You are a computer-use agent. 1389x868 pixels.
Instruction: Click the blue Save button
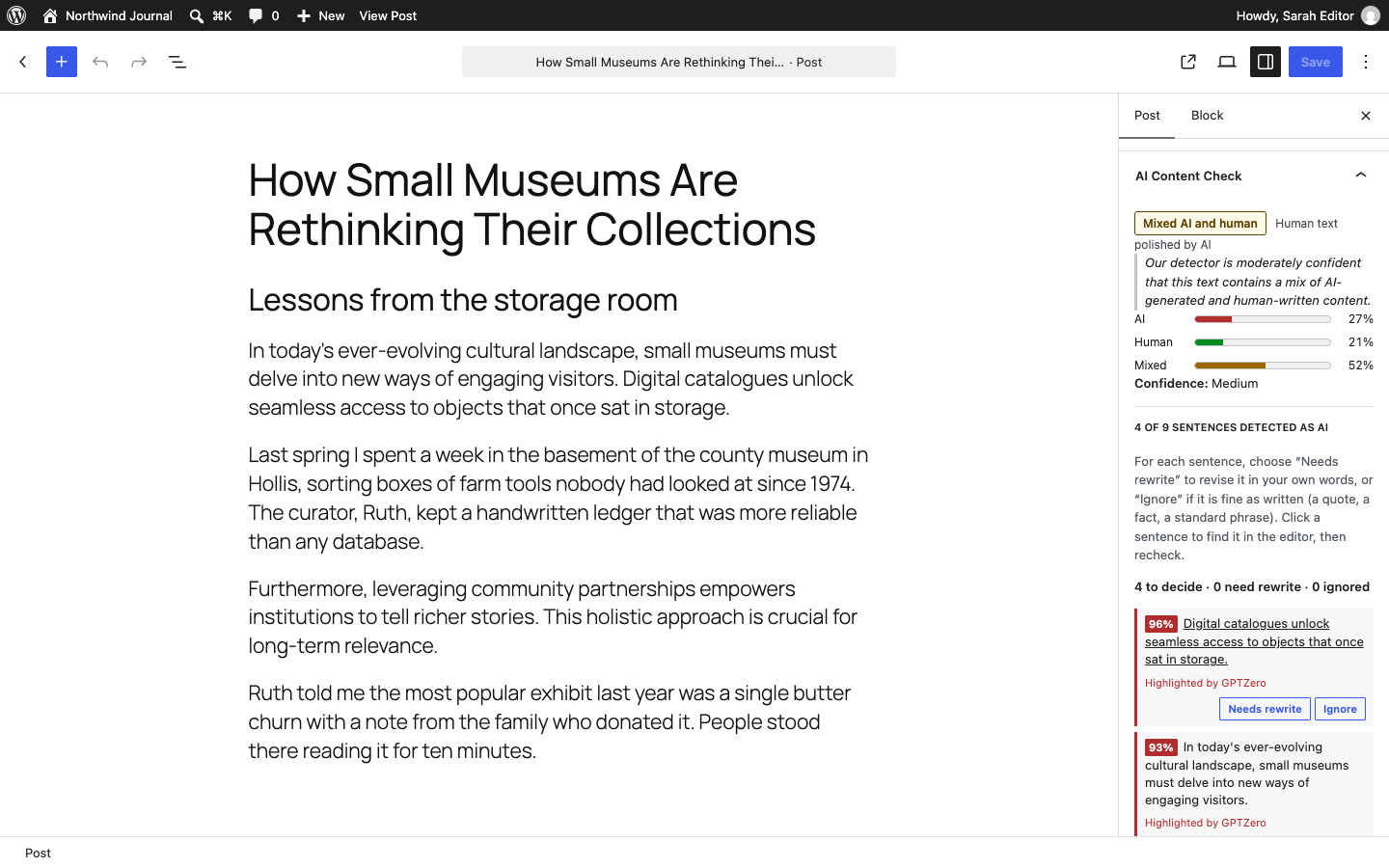tap(1316, 62)
